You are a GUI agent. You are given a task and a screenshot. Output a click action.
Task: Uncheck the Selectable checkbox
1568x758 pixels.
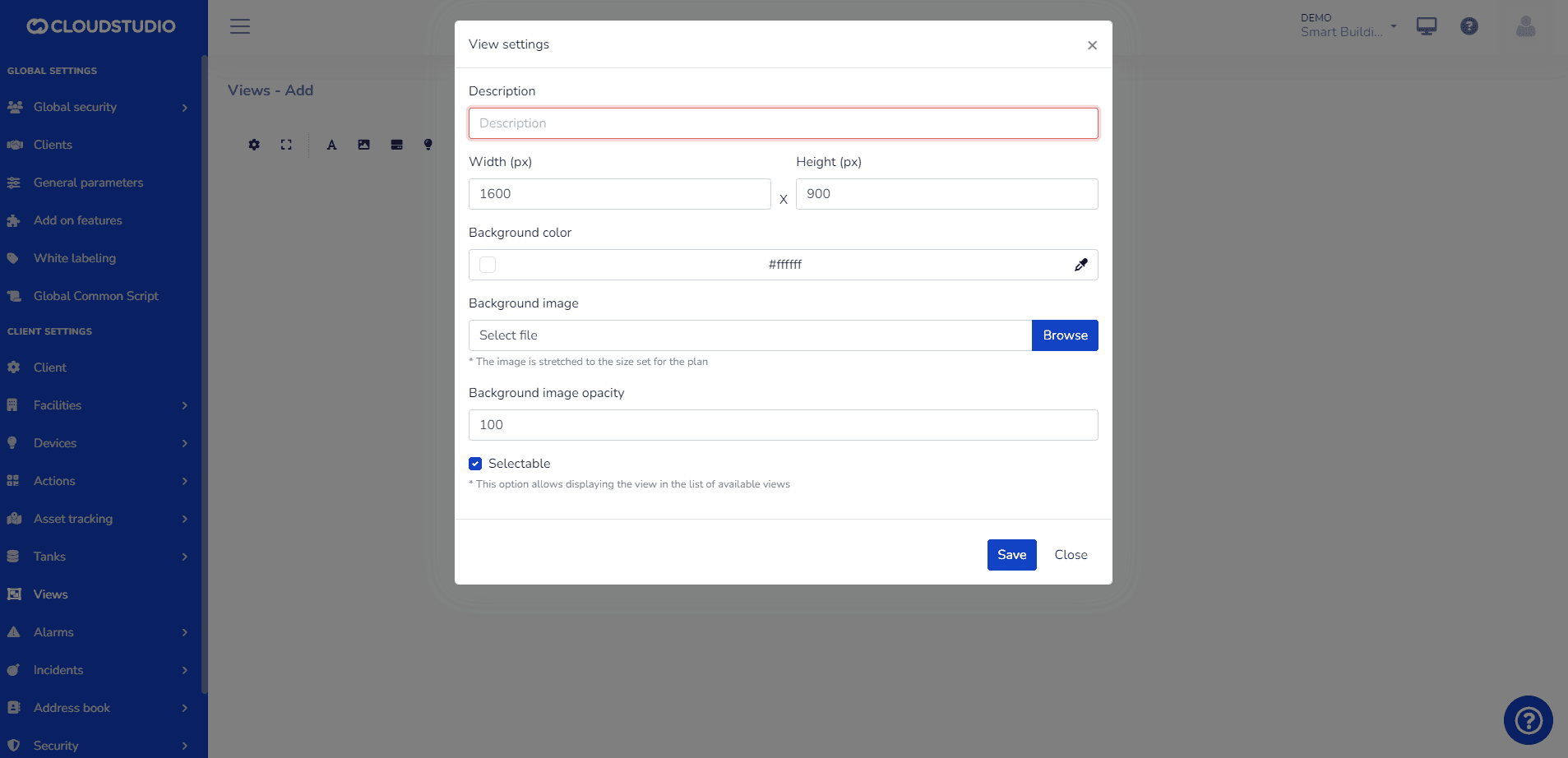[475, 464]
